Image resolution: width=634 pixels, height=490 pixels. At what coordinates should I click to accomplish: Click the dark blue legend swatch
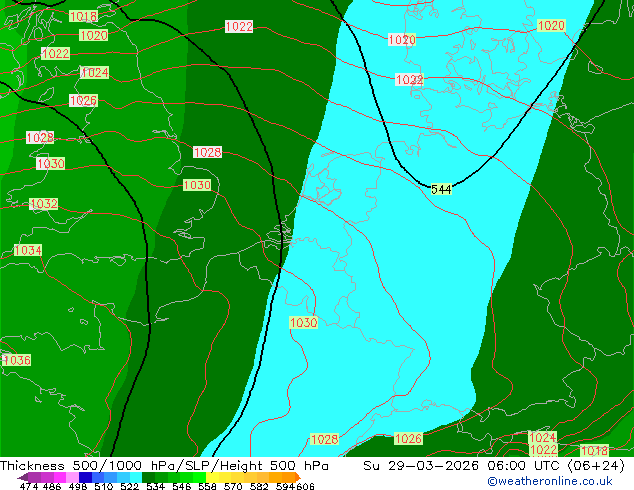pos(85,477)
